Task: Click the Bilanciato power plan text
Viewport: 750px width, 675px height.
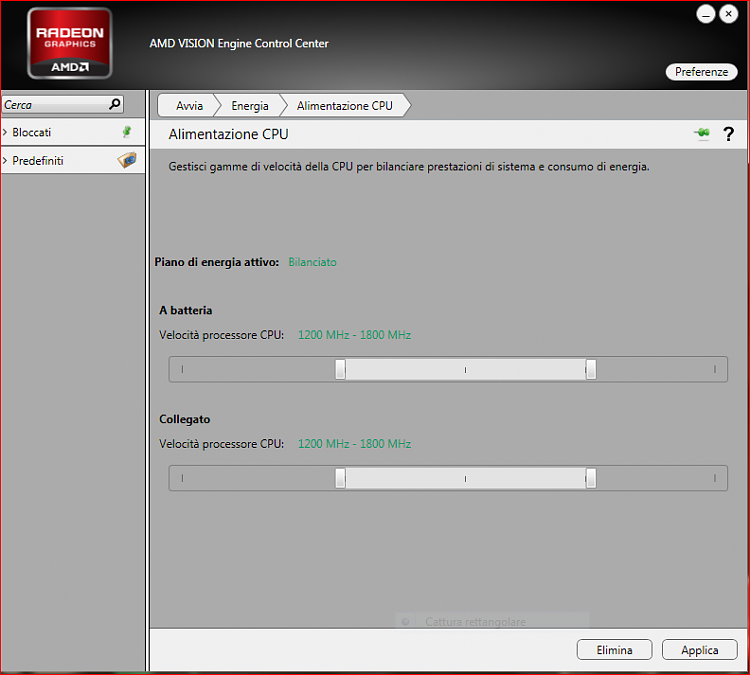Action: click(x=312, y=262)
